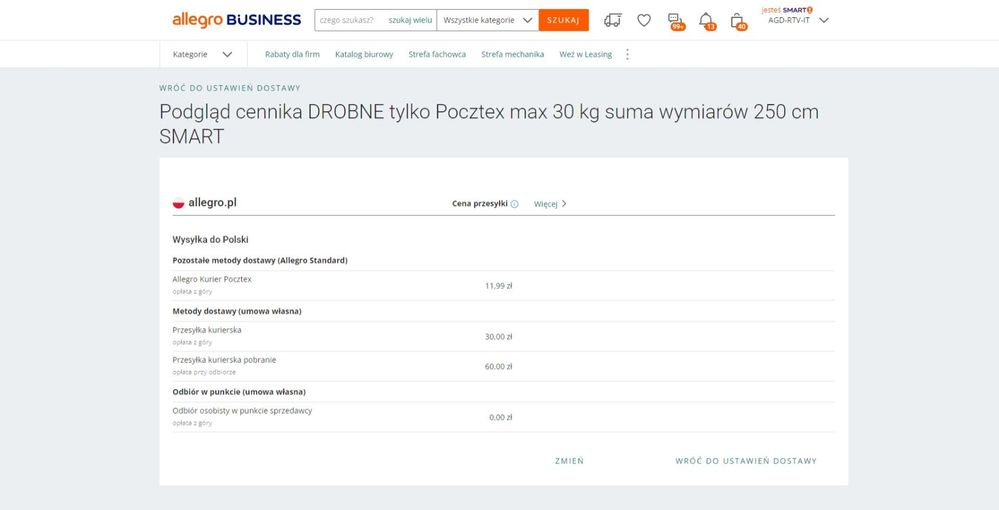Screen dimensions: 999x510
Task: Click bottom 'WRÓĆ DO USTAWIEŃ DOSTAWY' button
Action: (746, 461)
